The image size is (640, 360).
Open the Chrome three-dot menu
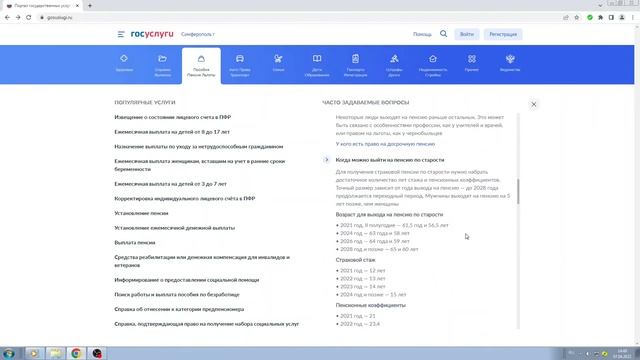[x=633, y=18]
